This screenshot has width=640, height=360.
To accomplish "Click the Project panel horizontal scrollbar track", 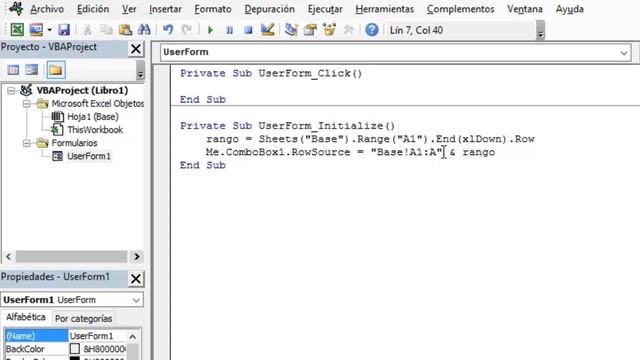I will (x=71, y=257).
